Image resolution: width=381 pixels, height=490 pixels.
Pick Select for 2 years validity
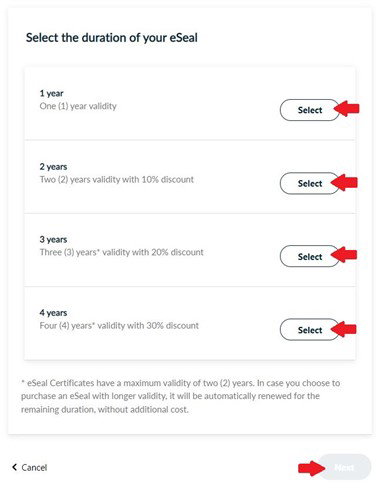(x=310, y=183)
